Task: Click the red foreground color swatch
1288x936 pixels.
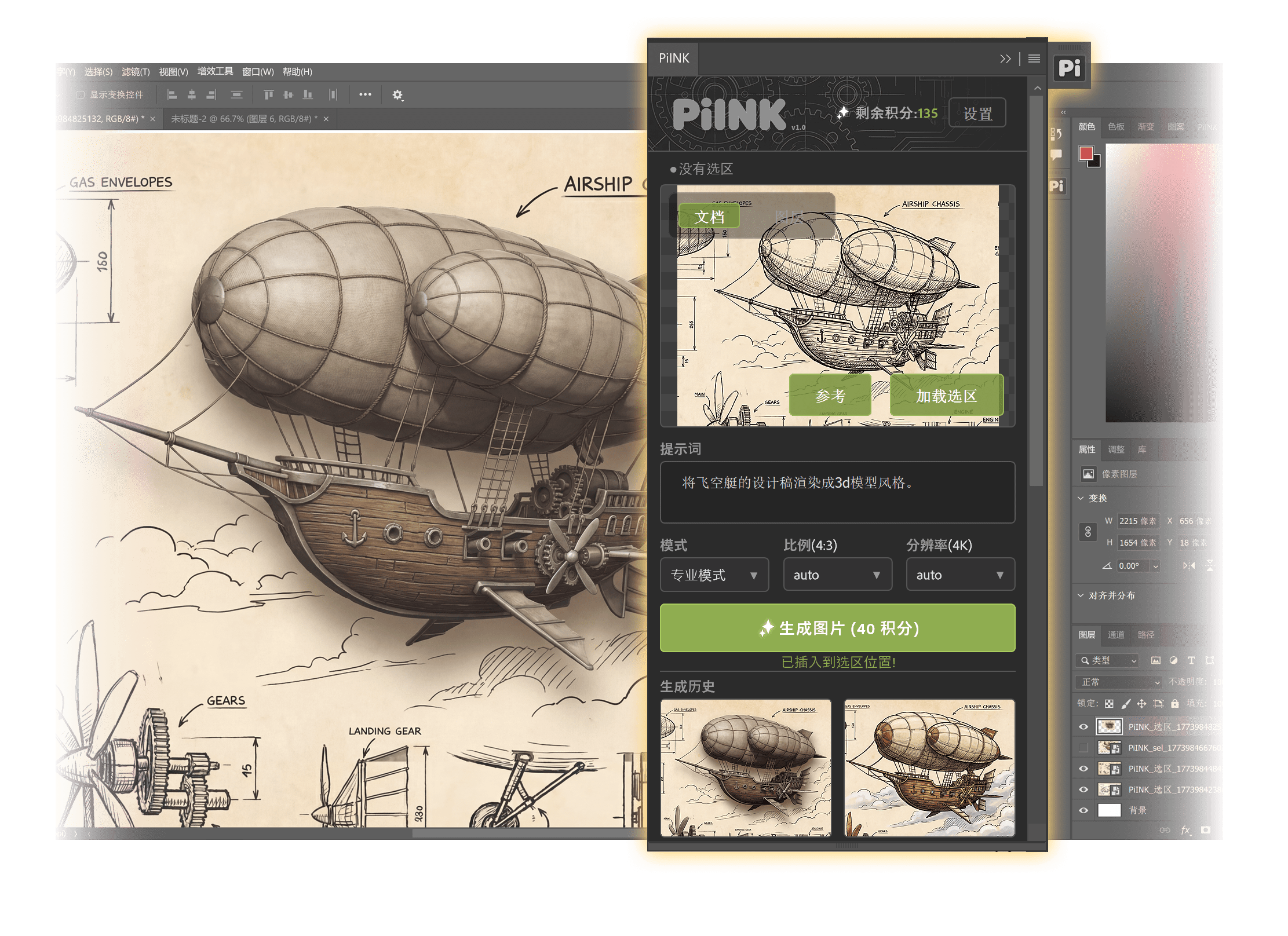Action: [1085, 153]
